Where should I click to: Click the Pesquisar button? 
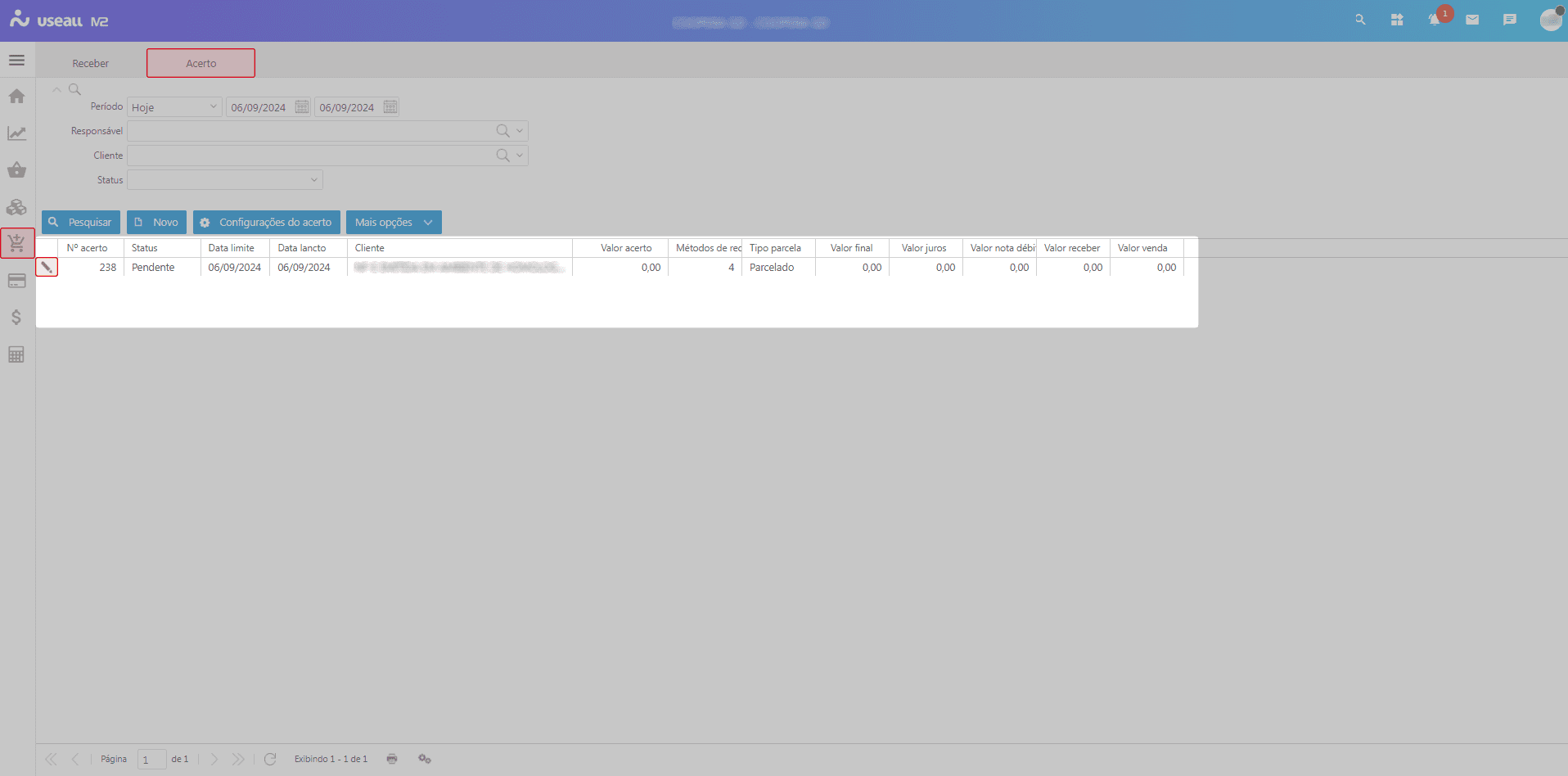point(81,223)
